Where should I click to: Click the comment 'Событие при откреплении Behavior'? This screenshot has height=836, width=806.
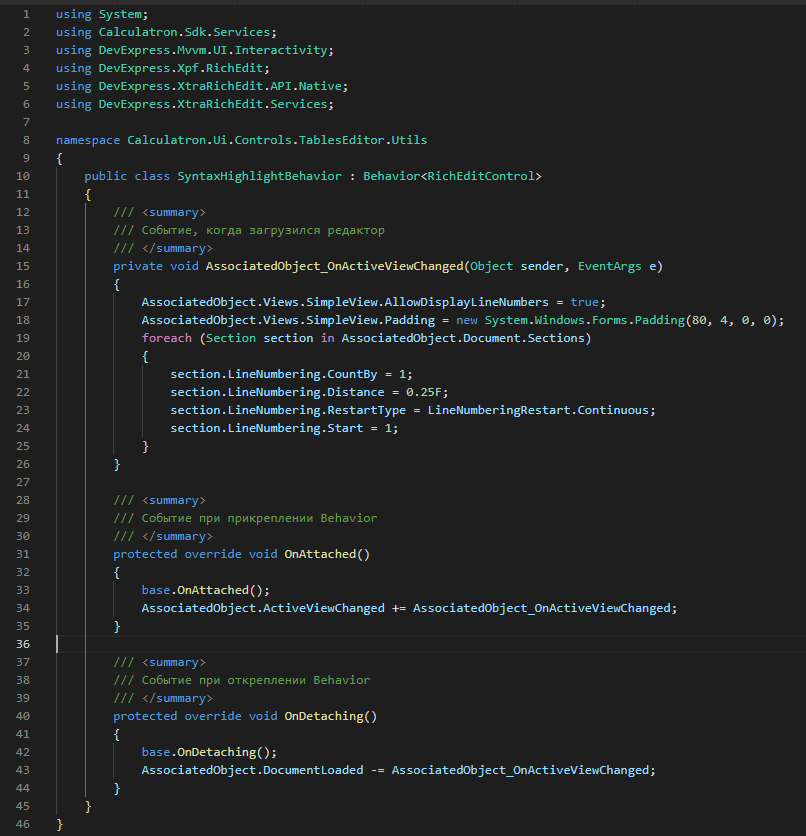256,680
